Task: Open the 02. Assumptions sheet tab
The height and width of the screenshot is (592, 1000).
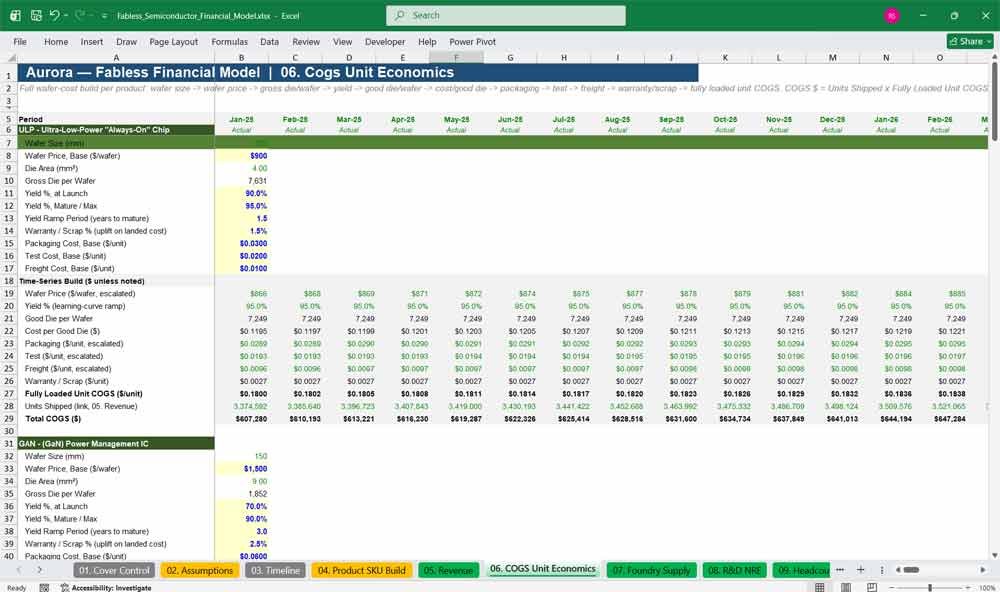Action: pyautogui.click(x=200, y=570)
